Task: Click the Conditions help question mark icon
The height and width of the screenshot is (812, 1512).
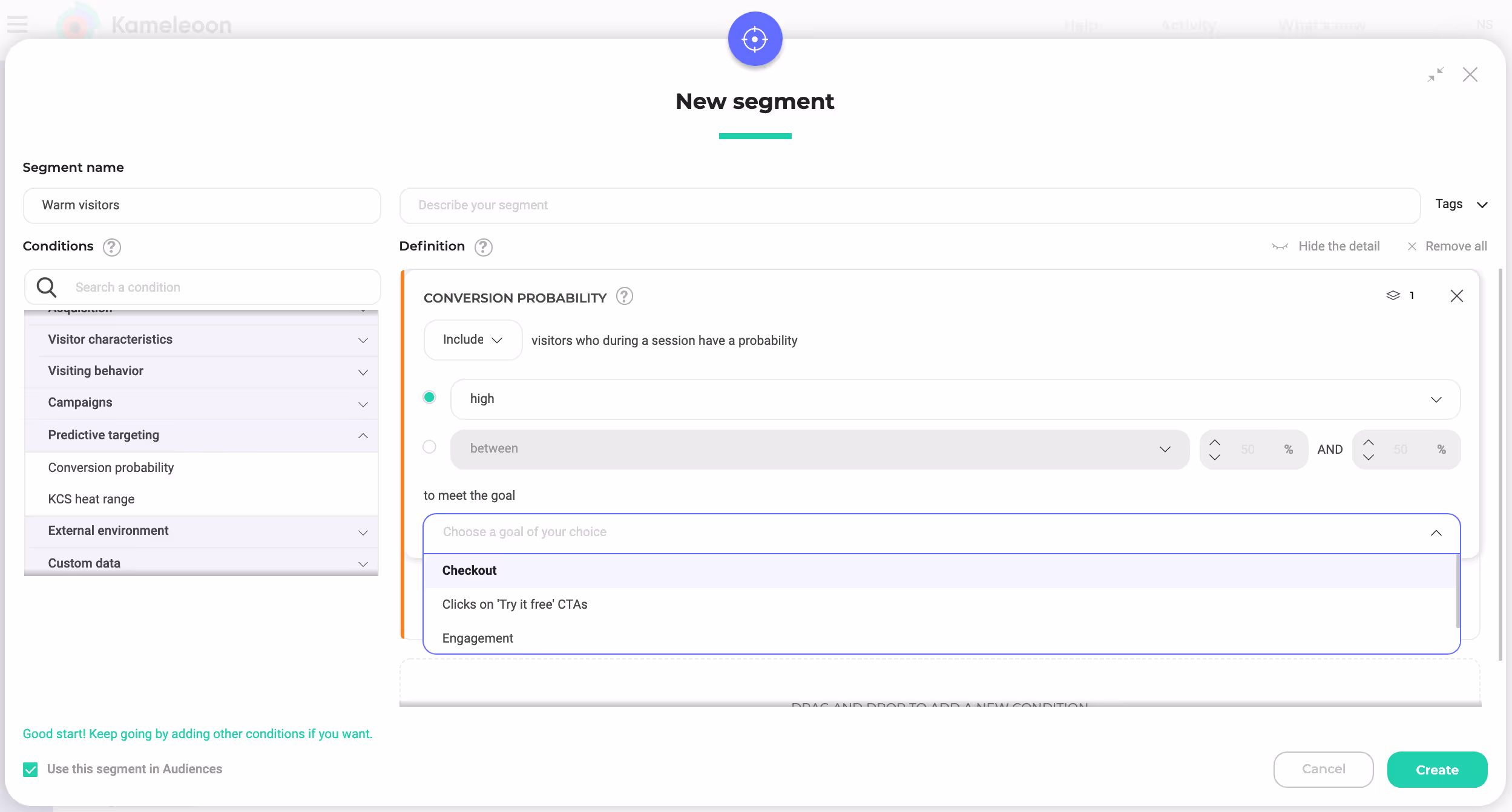Action: click(x=111, y=247)
